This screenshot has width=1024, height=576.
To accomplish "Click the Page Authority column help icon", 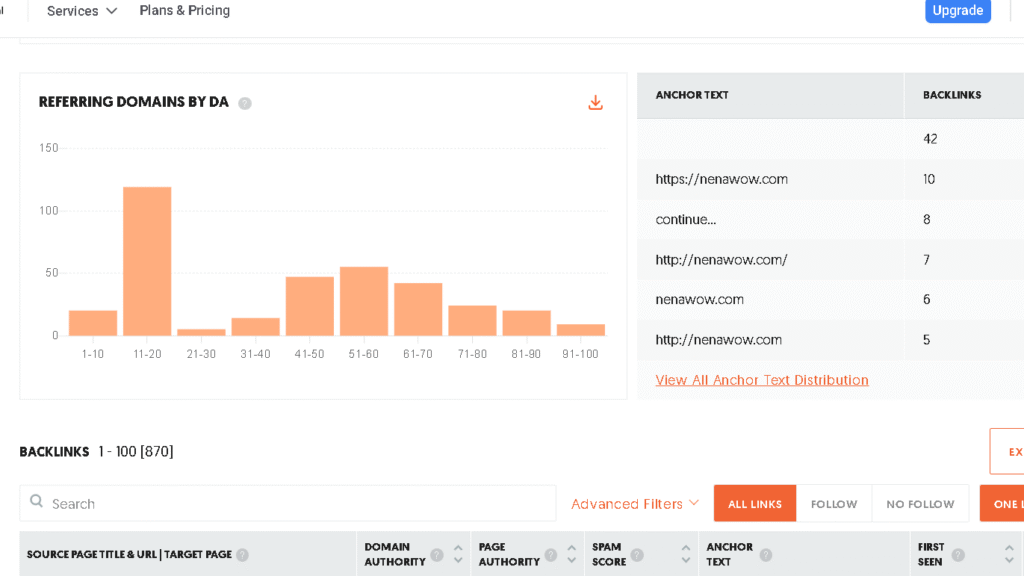I will point(550,556).
